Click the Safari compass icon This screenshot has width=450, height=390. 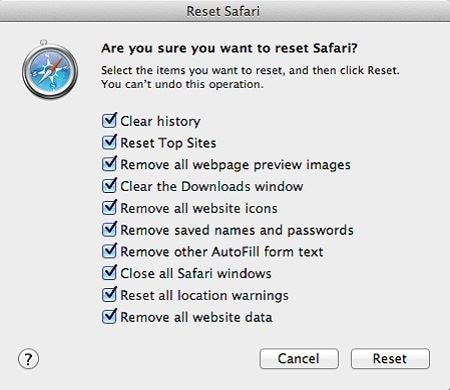point(50,70)
